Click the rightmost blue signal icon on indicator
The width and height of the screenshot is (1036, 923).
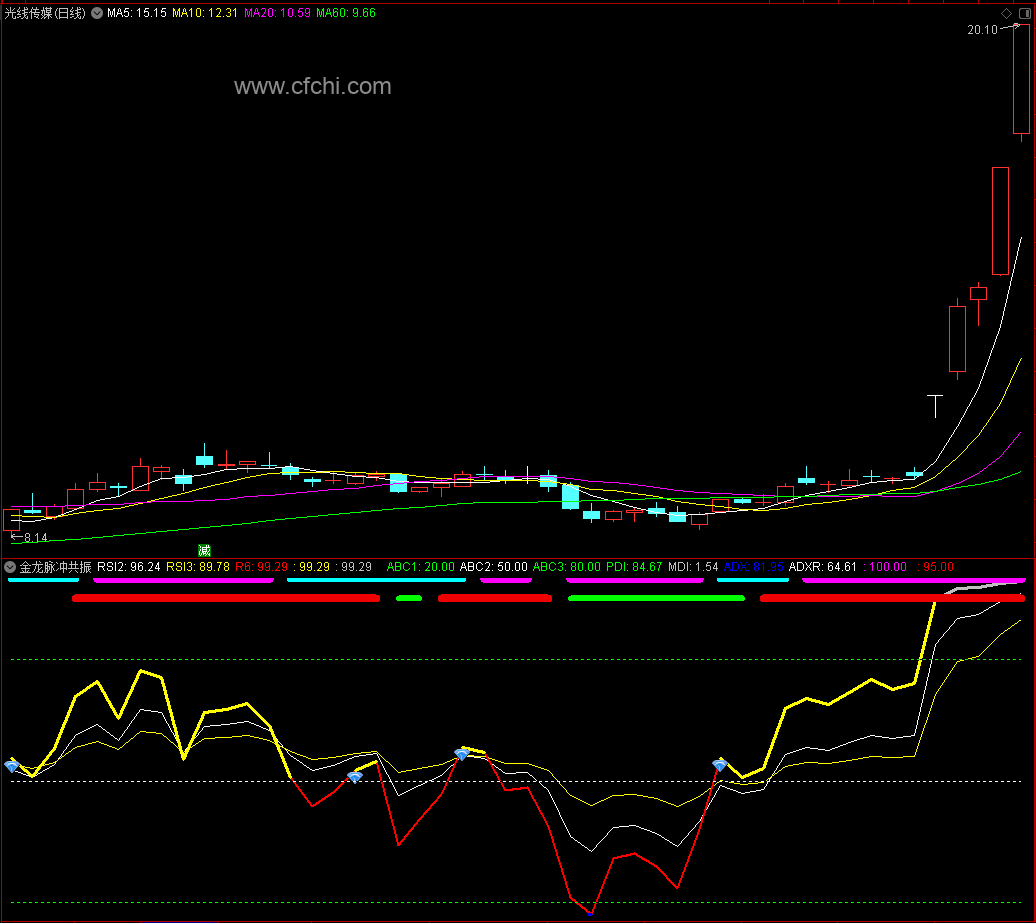720,765
